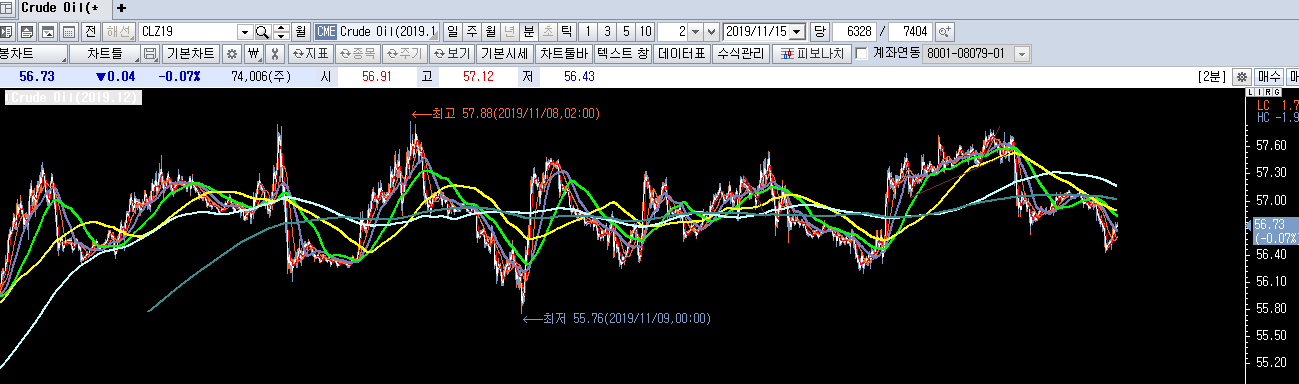
Task: Add a new tab with plus icon
Action: (121, 8)
